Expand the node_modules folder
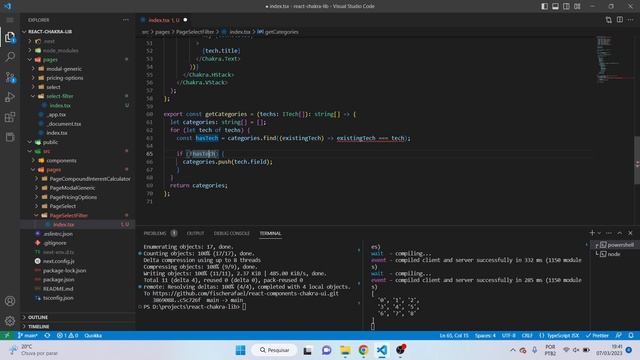The width and height of the screenshot is (640, 360). [x=60, y=50]
